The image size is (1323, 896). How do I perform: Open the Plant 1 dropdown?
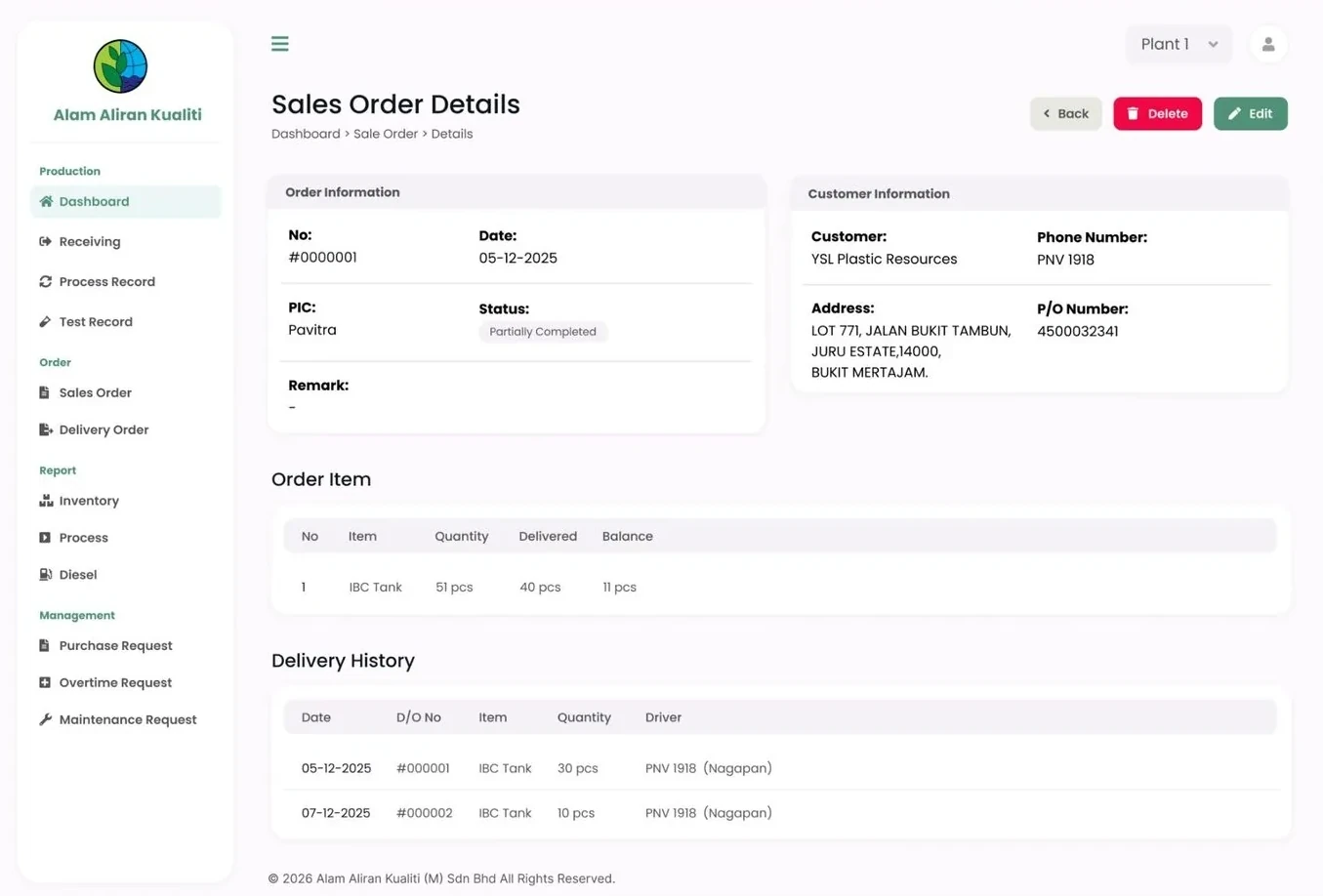click(x=1178, y=44)
